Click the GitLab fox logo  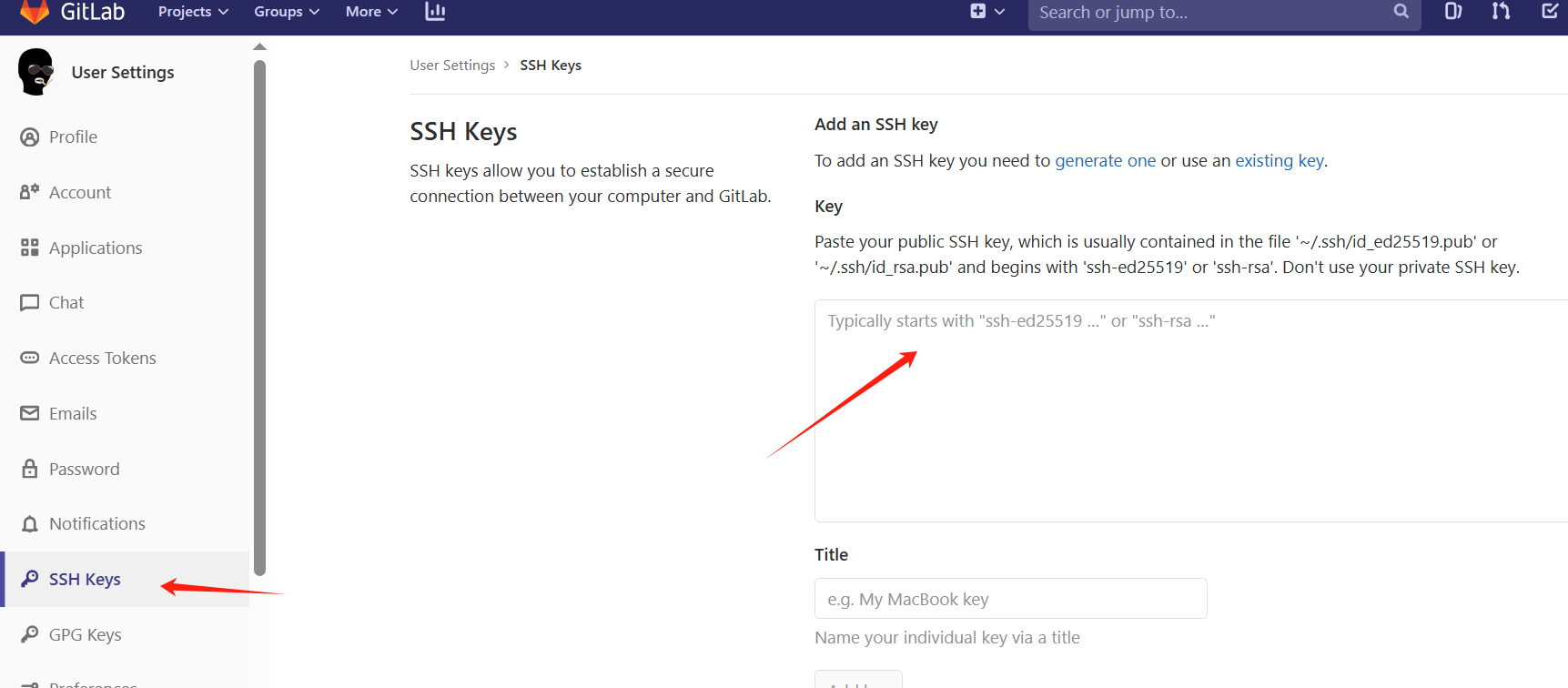(x=35, y=11)
